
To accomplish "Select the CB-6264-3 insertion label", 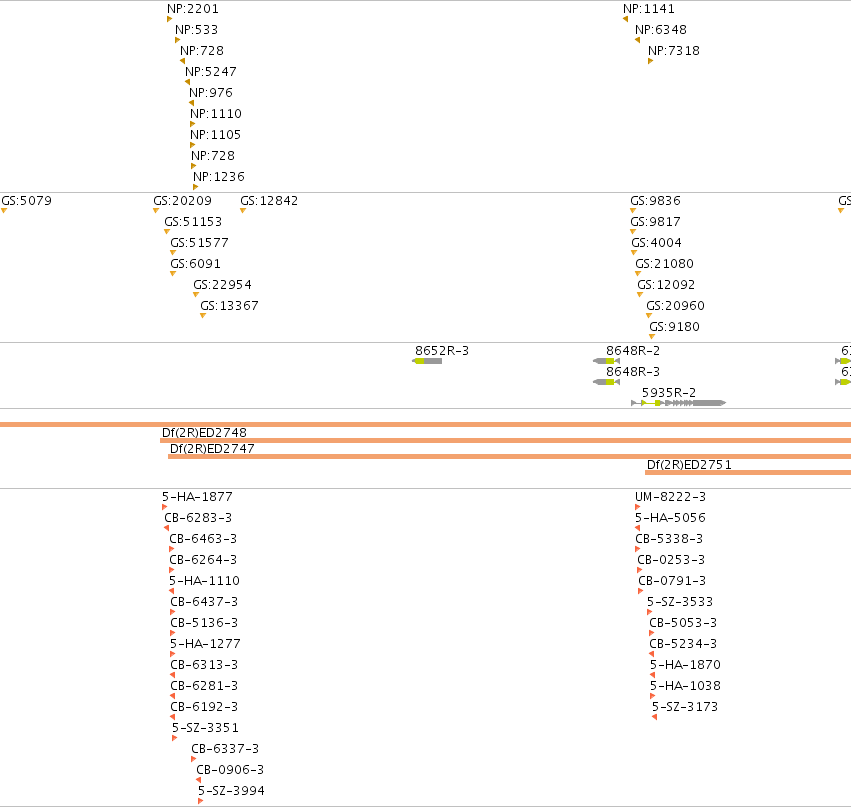I will pyautogui.click(x=203, y=560).
